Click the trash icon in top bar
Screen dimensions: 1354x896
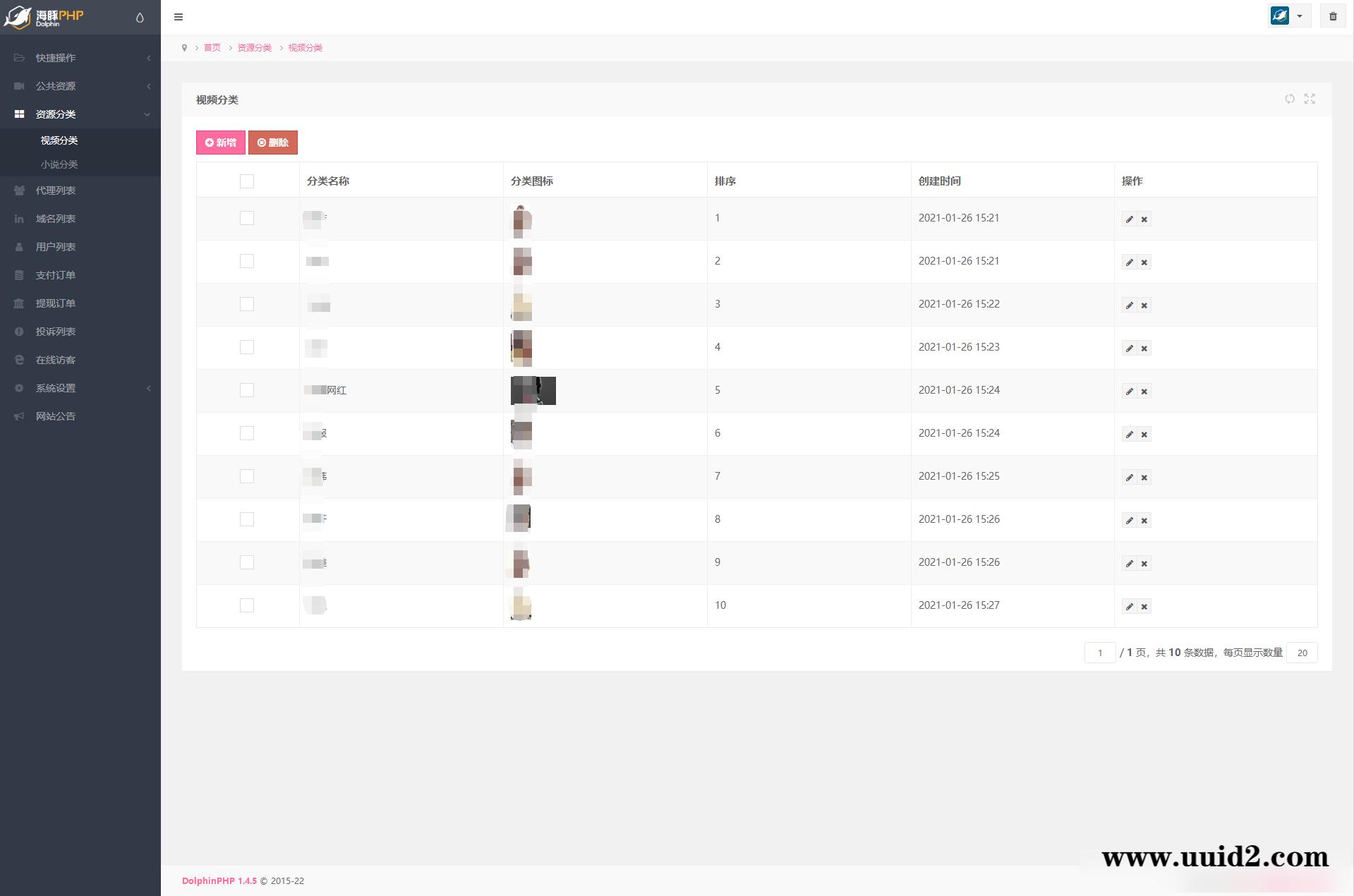[1332, 16]
